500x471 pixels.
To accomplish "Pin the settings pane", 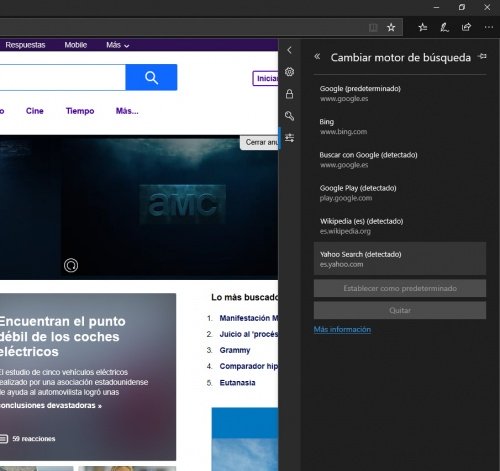I will tap(482, 56).
